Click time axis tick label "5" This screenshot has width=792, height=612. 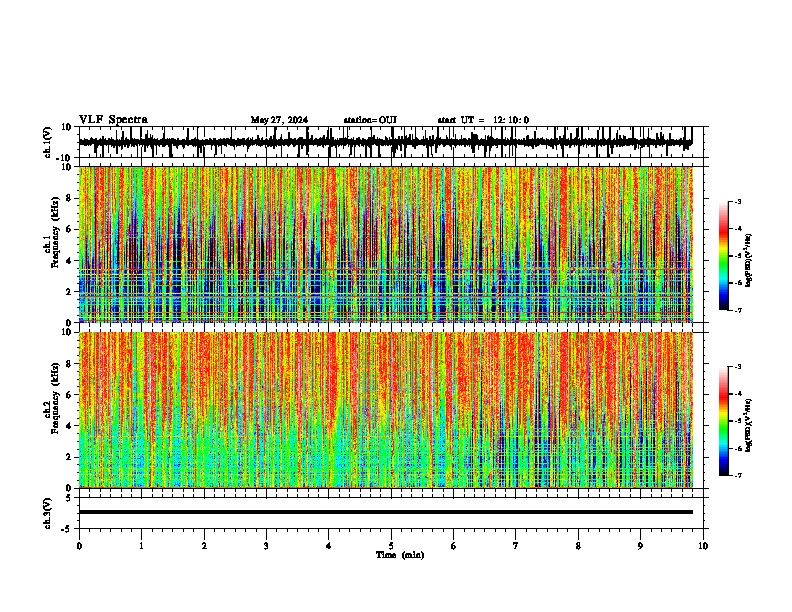tap(391, 546)
